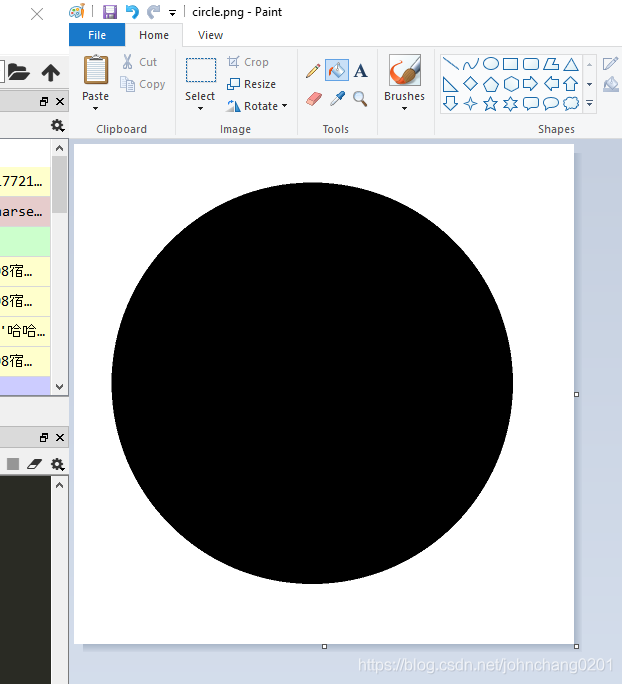Choose the Left arrow shape
The image size is (622, 684).
coord(552,84)
